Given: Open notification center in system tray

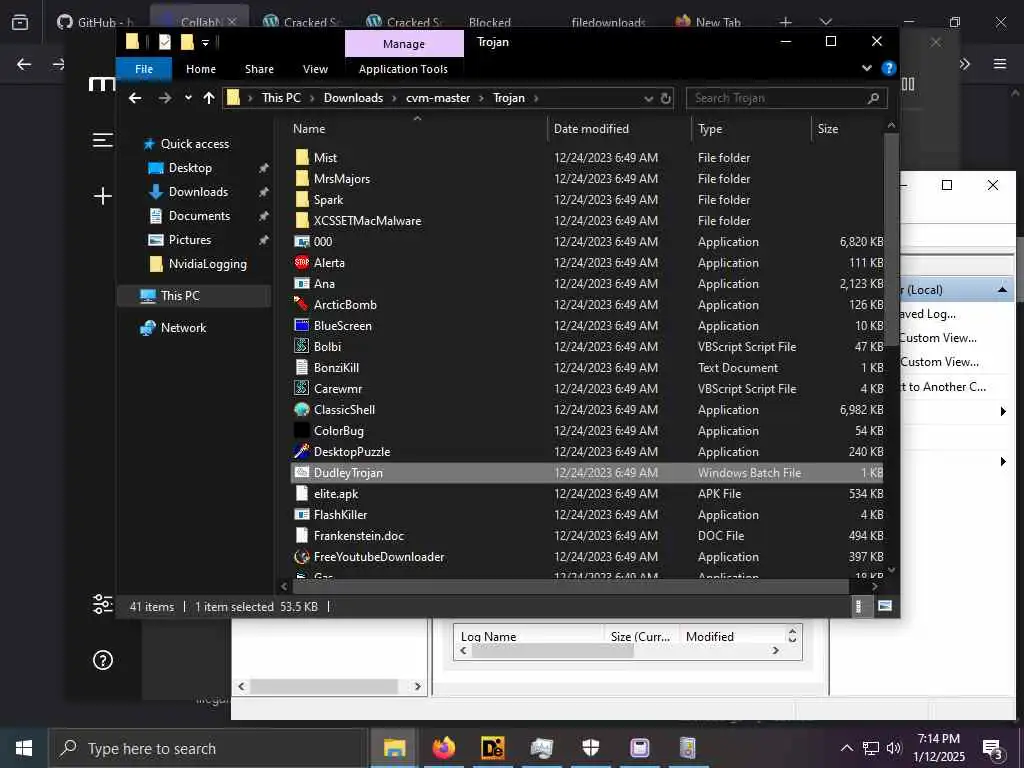Looking at the screenshot, I should coord(992,748).
